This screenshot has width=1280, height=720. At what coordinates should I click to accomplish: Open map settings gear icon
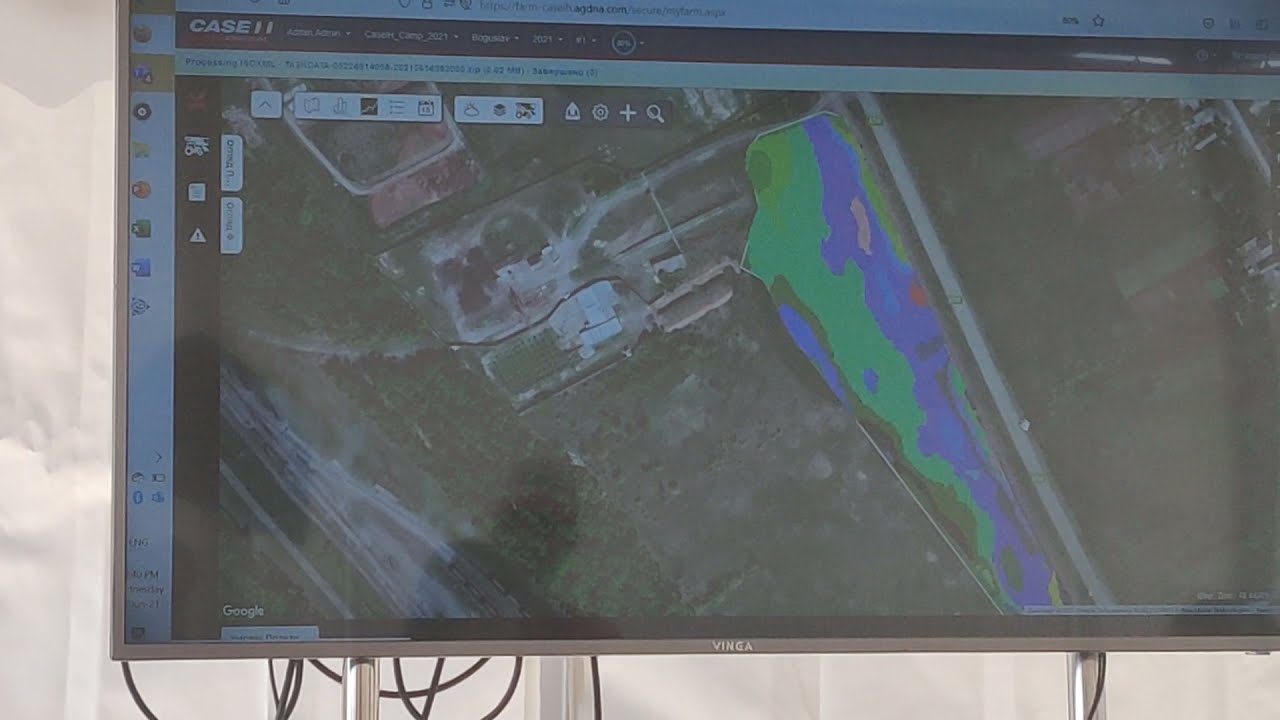pyautogui.click(x=600, y=113)
